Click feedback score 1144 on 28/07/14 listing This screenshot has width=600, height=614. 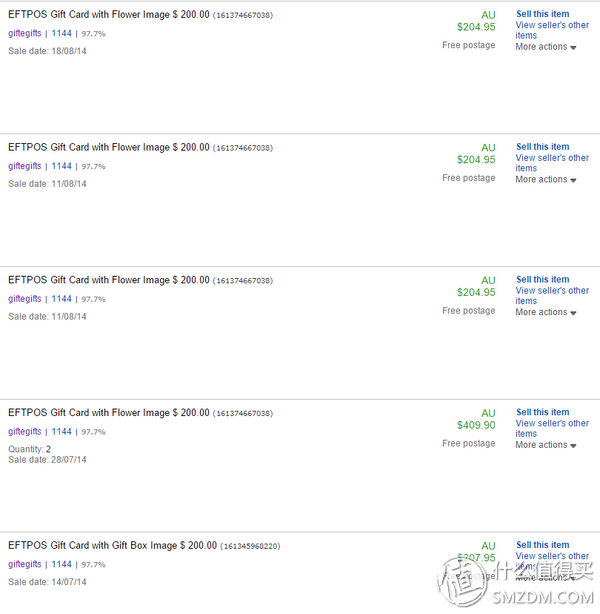pyautogui.click(x=62, y=432)
